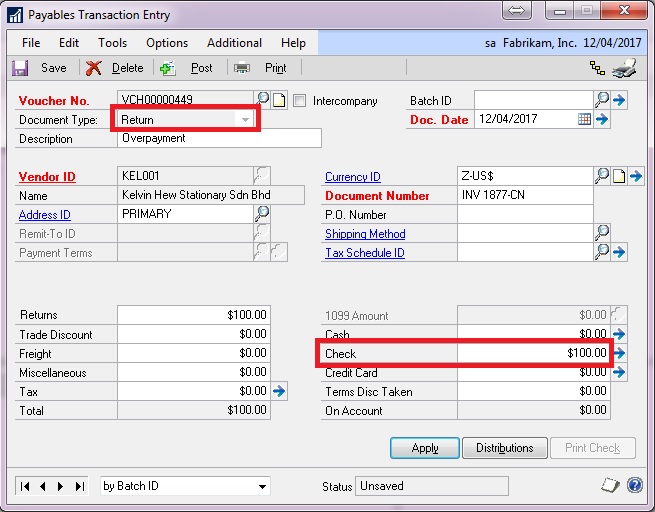Viewport: 655px width, 512px height.
Task: Follow the Currency ID link
Action: 353,177
